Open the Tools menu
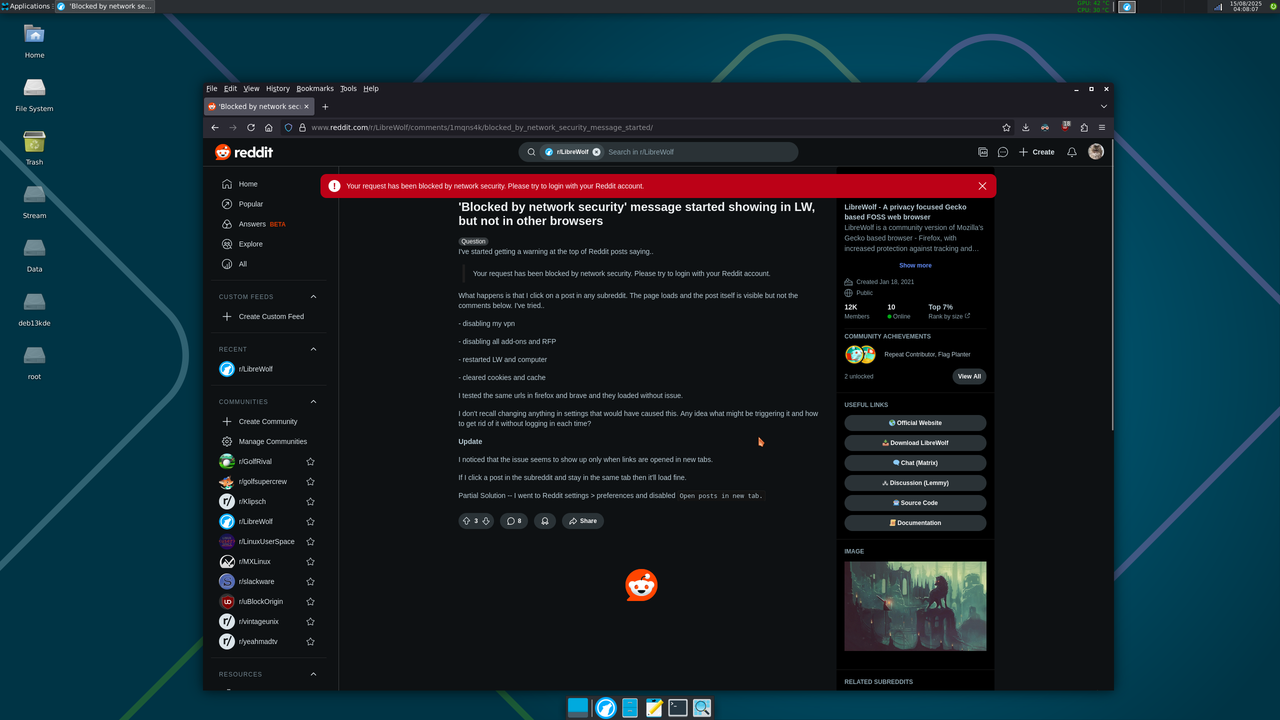 coord(348,88)
